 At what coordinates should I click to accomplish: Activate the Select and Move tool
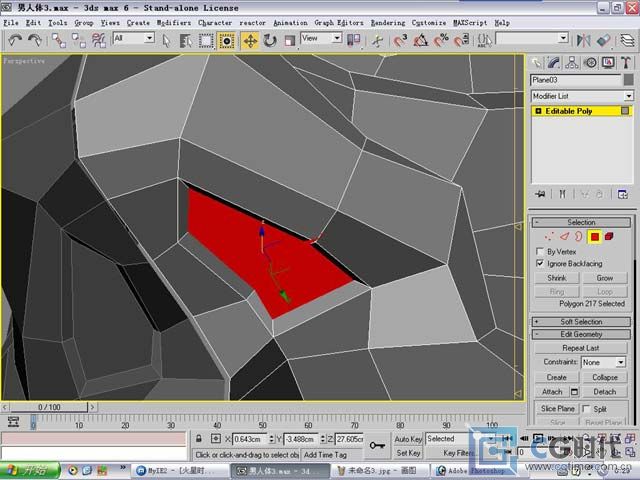[250, 41]
